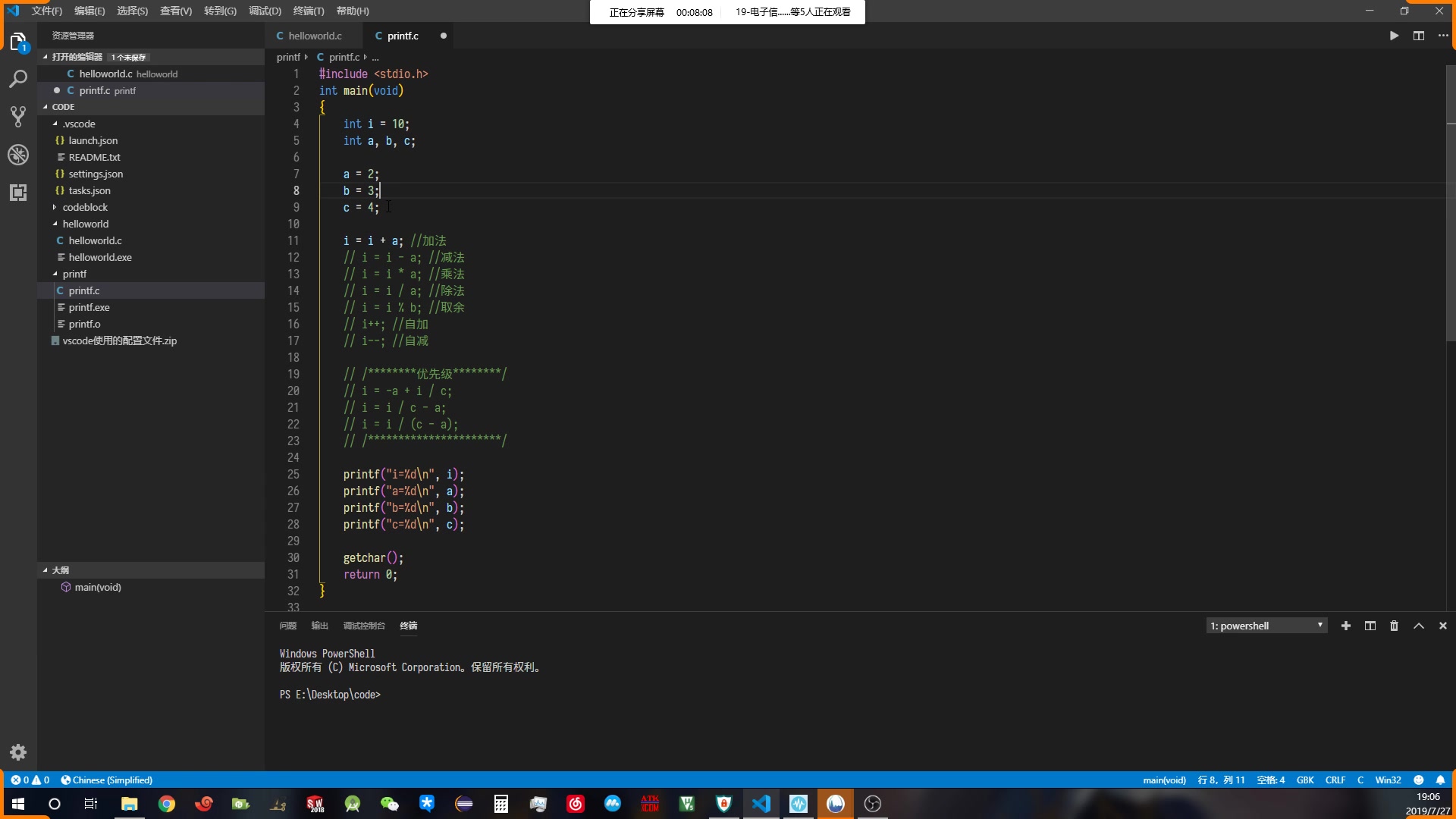Open the Manage gear menu
The height and width of the screenshot is (819, 1456).
[x=18, y=752]
